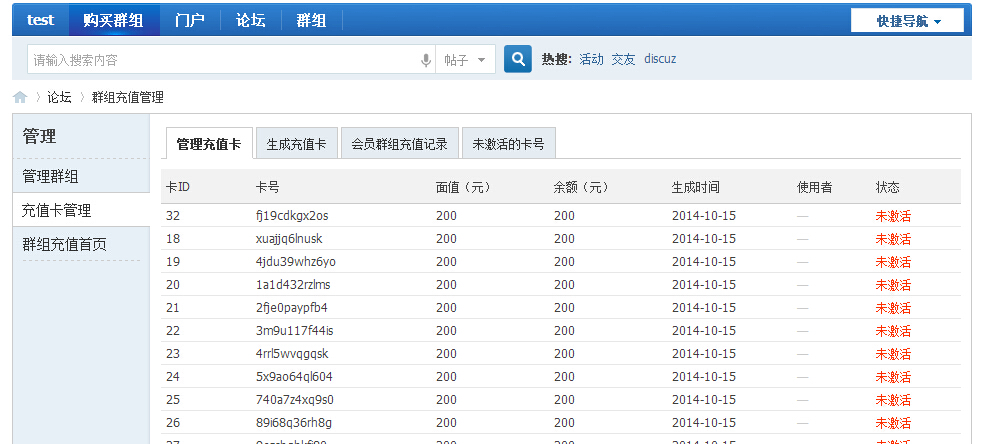Click the blue search magnifier button
The width and height of the screenshot is (986, 444).
pos(518,59)
